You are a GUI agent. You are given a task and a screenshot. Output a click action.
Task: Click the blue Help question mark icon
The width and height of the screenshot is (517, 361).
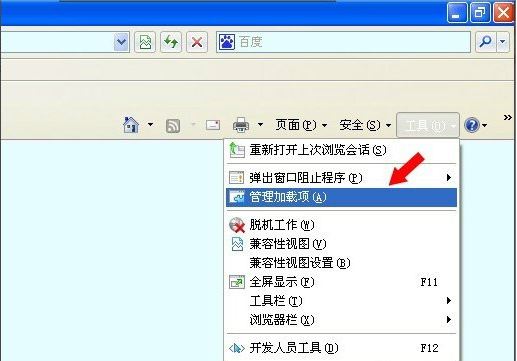tap(472, 125)
